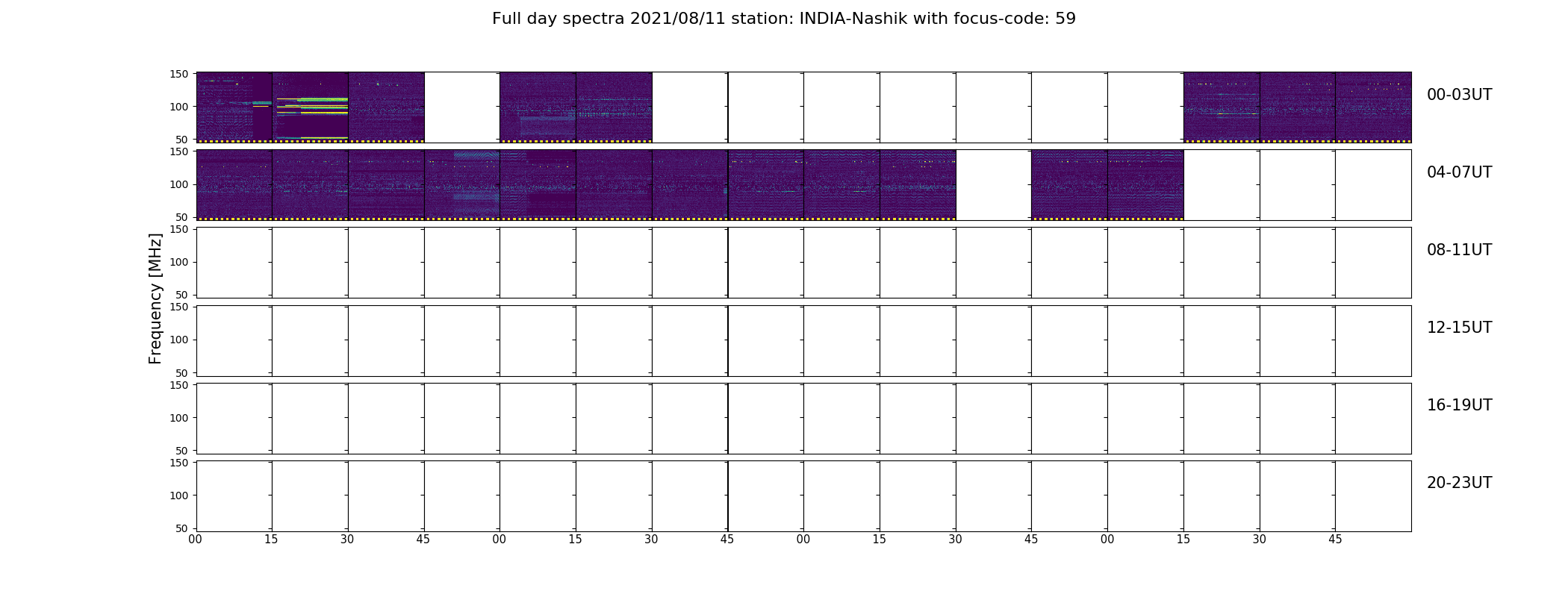This screenshot has width=1568, height=597.
Task: Select the "00-03UT" row label
Action: (x=1459, y=95)
